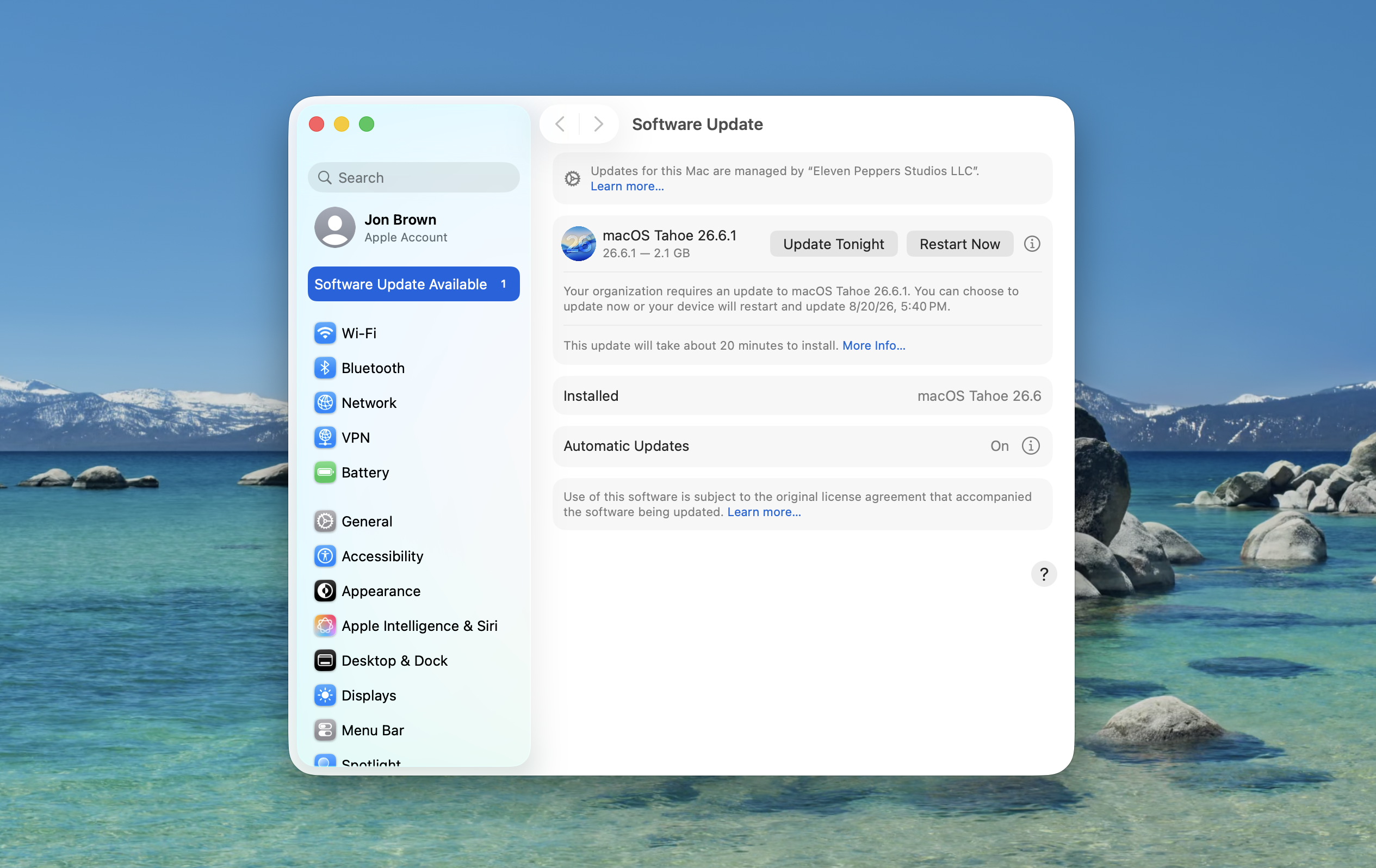The width and height of the screenshot is (1376, 868).
Task: Open Jon Brown Apple Account name
Action: click(400, 220)
